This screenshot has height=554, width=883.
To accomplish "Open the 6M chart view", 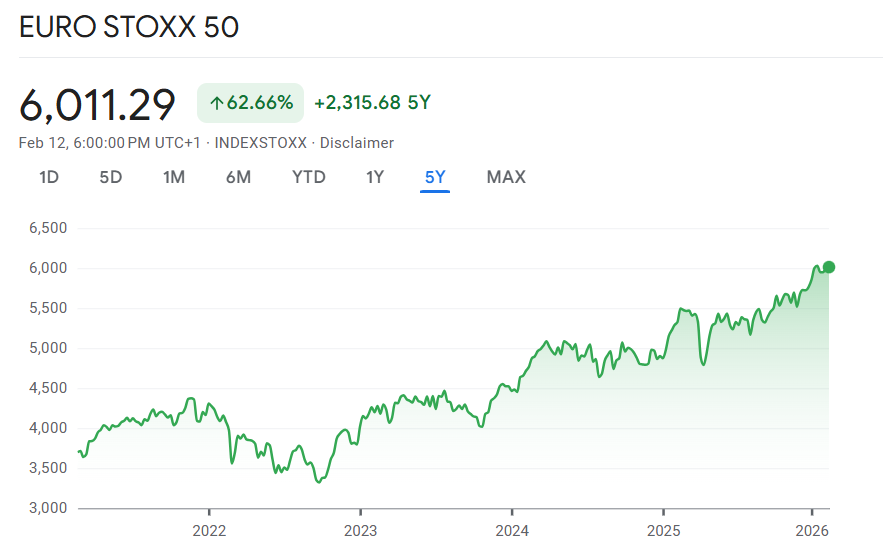I will (238, 177).
